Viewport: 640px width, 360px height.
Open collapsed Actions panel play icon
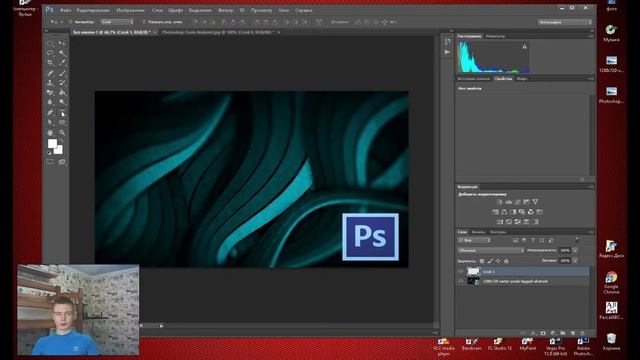(x=447, y=52)
